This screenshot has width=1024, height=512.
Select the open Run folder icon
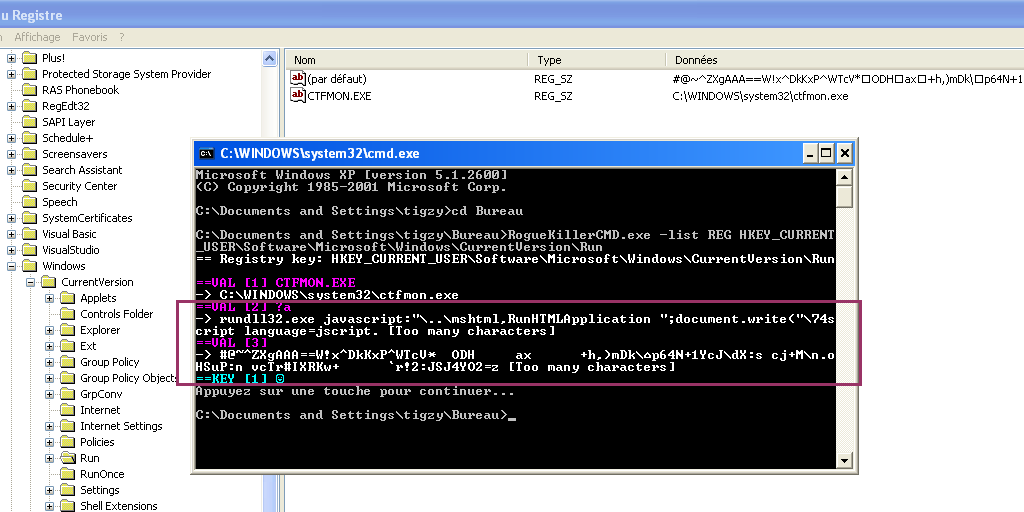68,458
